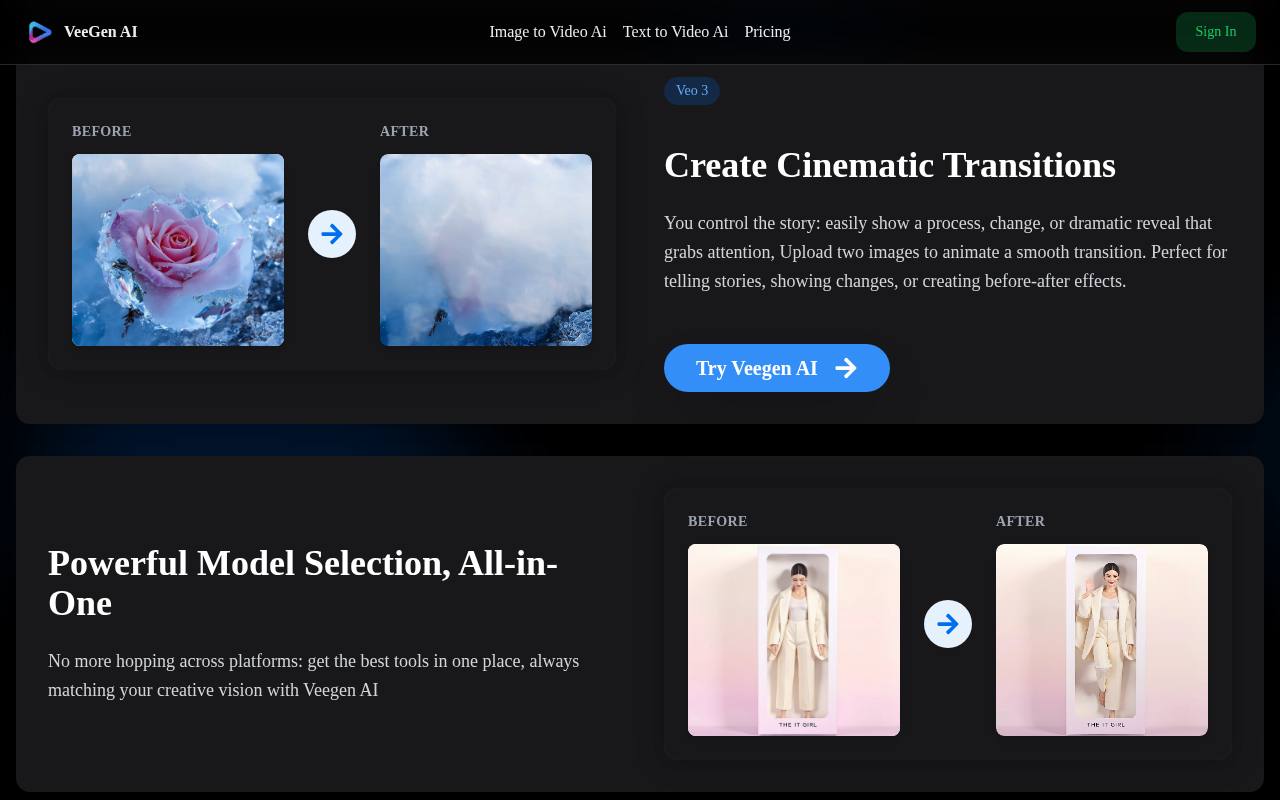Open Image to Video Ai page

point(548,32)
